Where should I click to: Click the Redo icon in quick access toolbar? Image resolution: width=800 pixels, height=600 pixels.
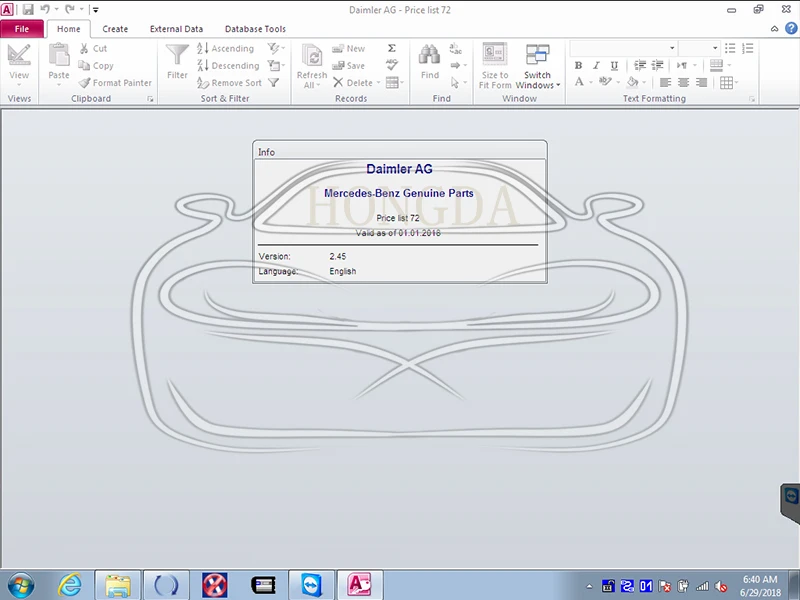pos(69,9)
